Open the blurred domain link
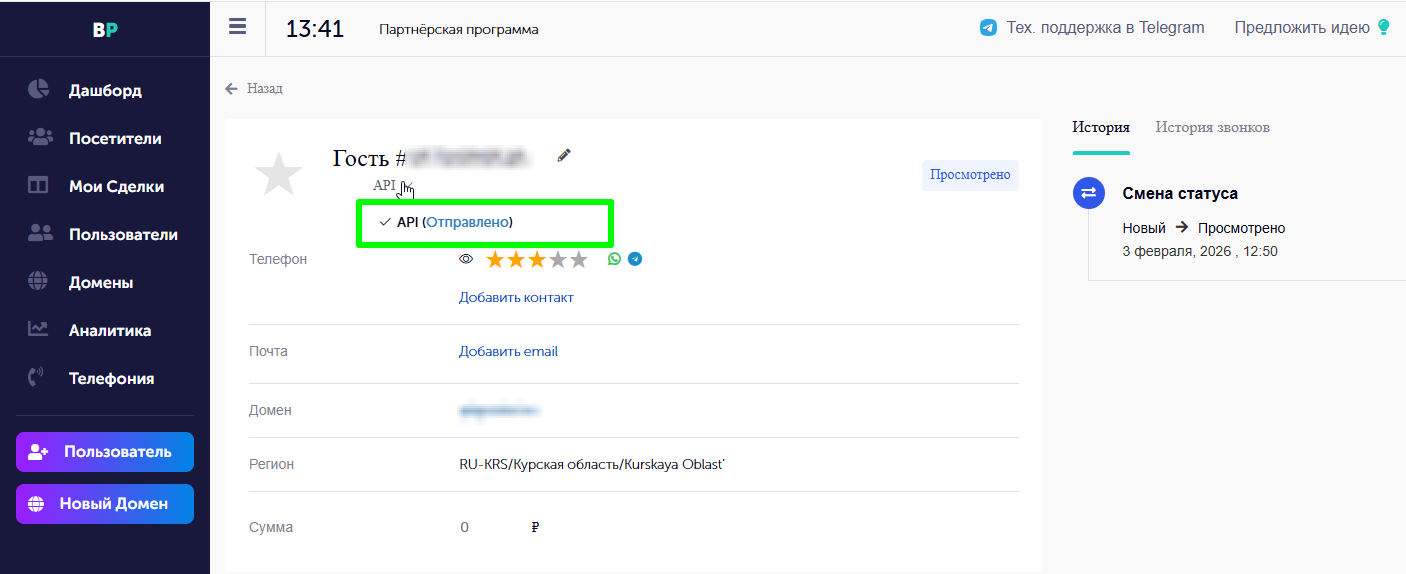The height and width of the screenshot is (574, 1406). point(499,410)
